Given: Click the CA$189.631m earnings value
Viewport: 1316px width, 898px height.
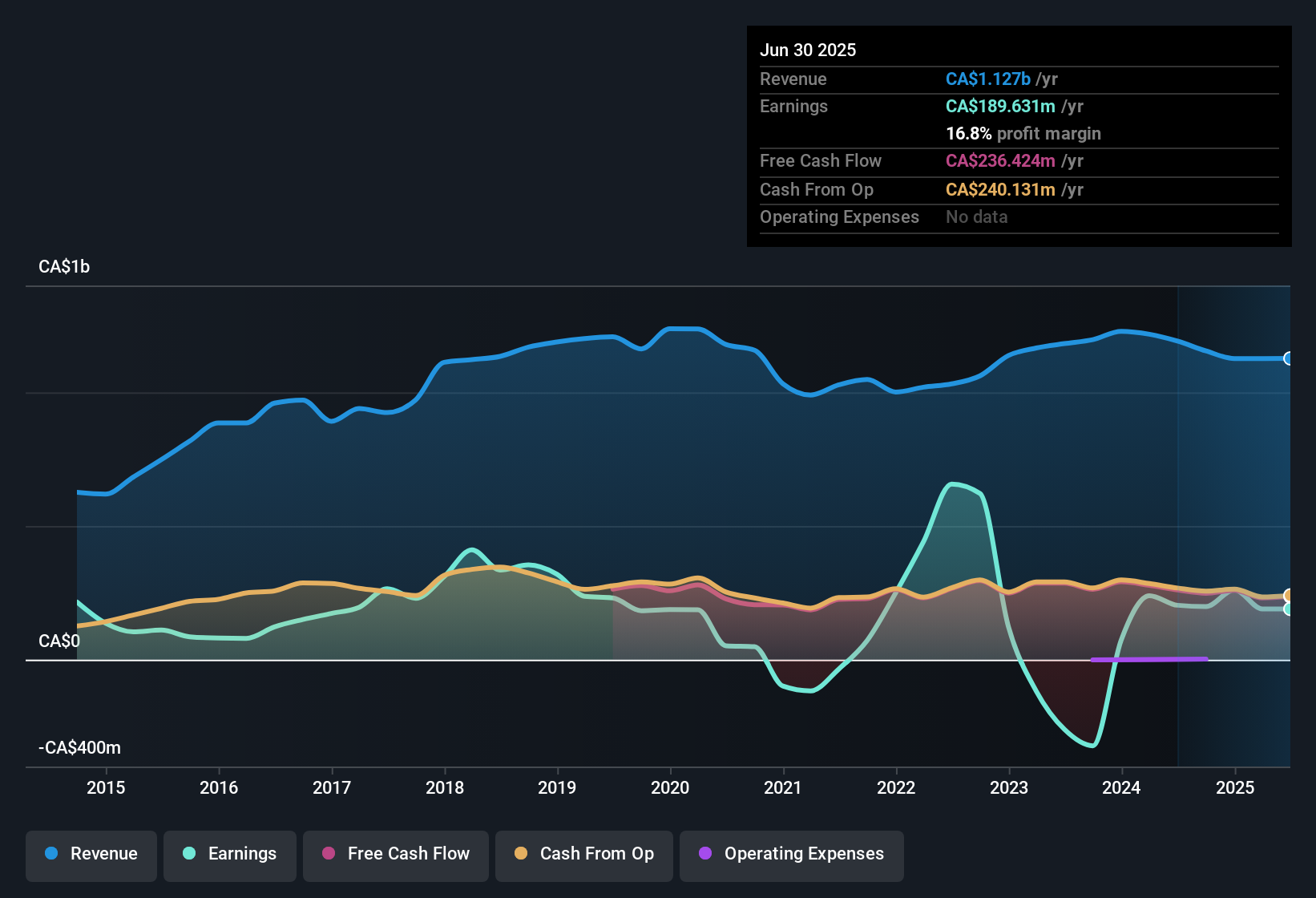Looking at the screenshot, I should pyautogui.click(x=1000, y=106).
